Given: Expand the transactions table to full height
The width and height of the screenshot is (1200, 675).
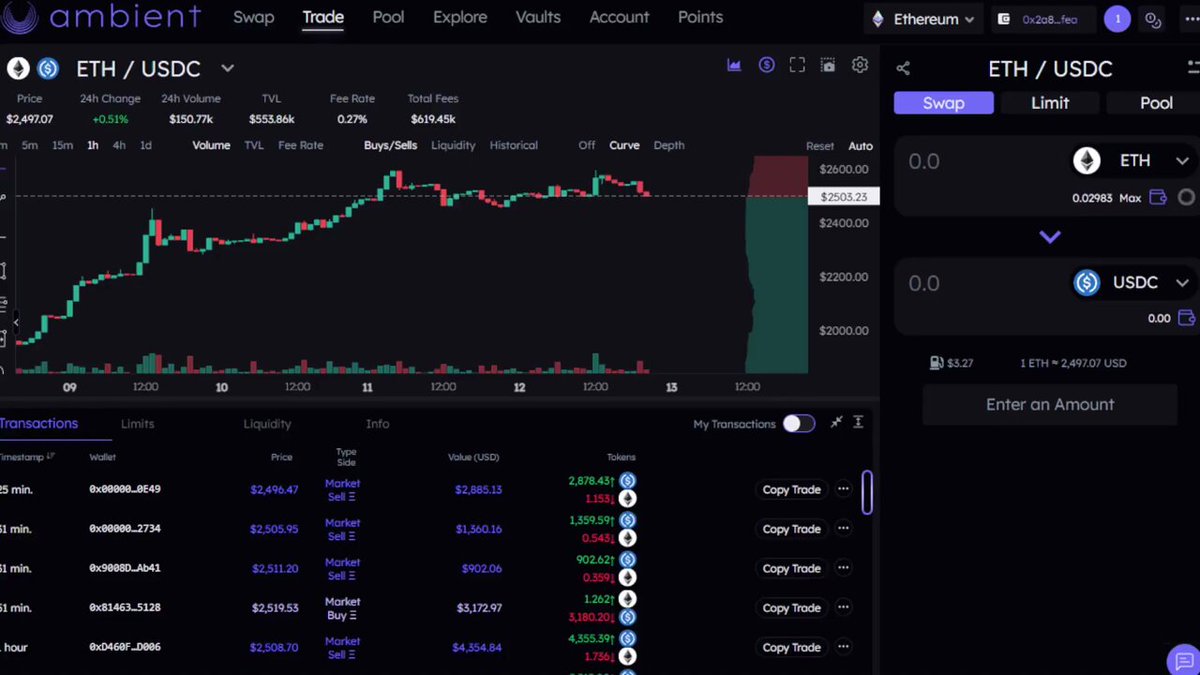Looking at the screenshot, I should click(x=858, y=423).
